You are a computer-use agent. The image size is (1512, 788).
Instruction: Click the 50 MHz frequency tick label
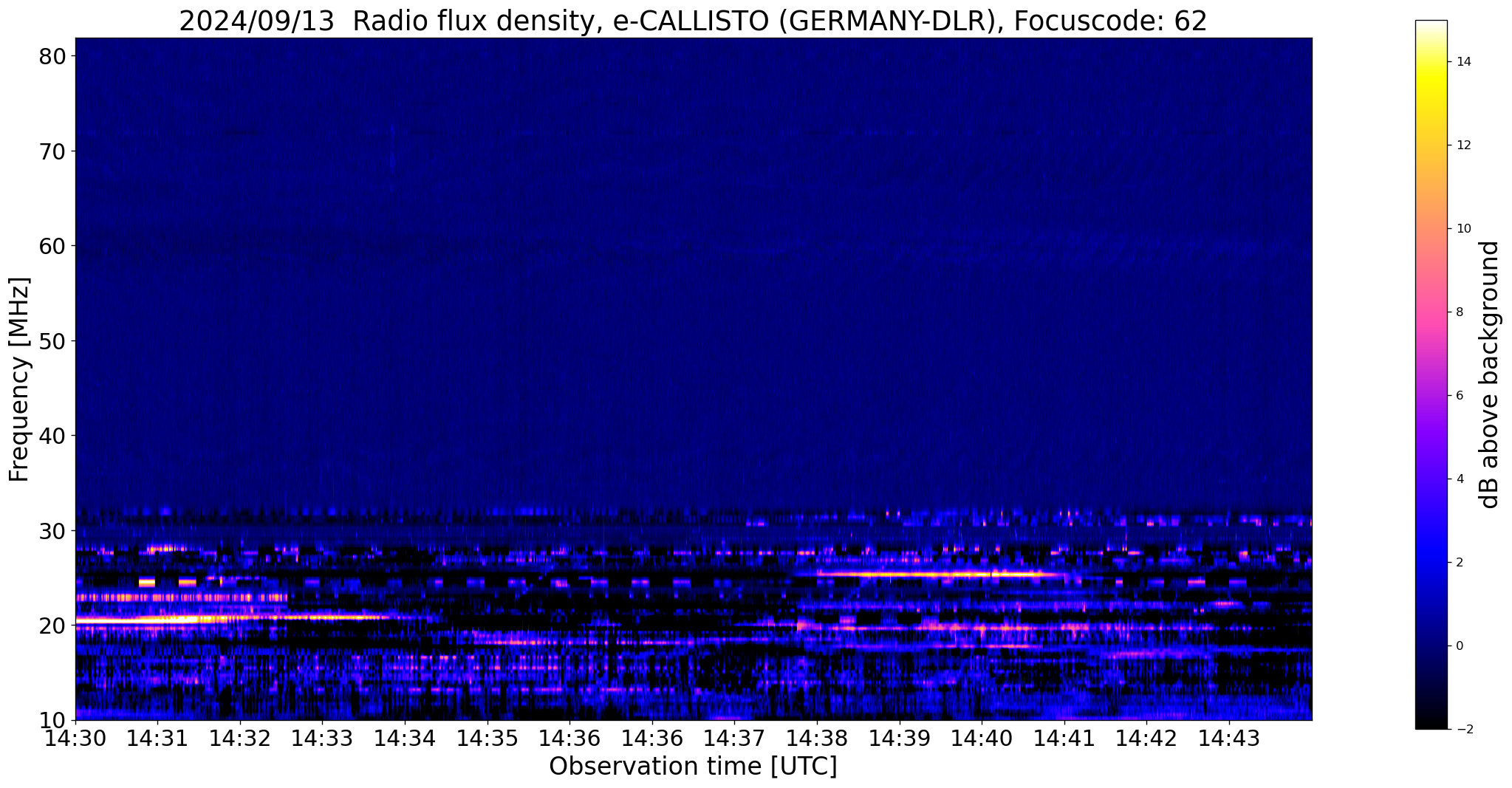coord(54,341)
